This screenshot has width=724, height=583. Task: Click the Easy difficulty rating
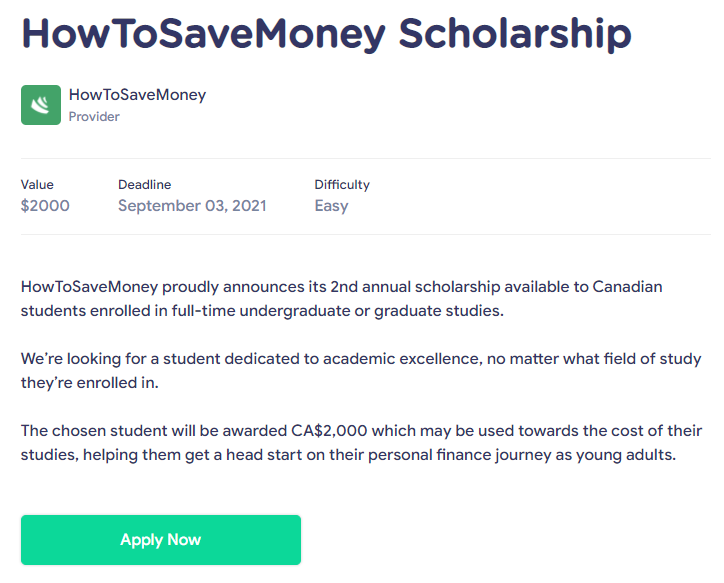pos(331,206)
